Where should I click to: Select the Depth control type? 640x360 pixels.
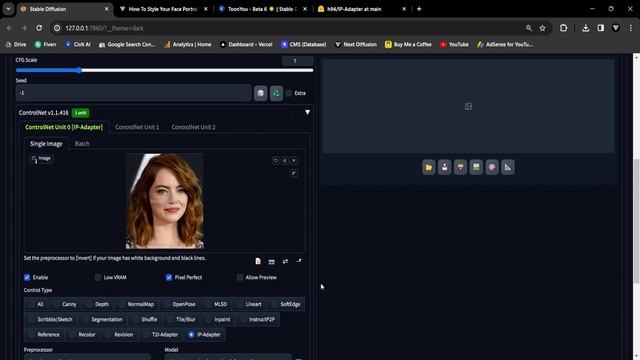point(98,304)
